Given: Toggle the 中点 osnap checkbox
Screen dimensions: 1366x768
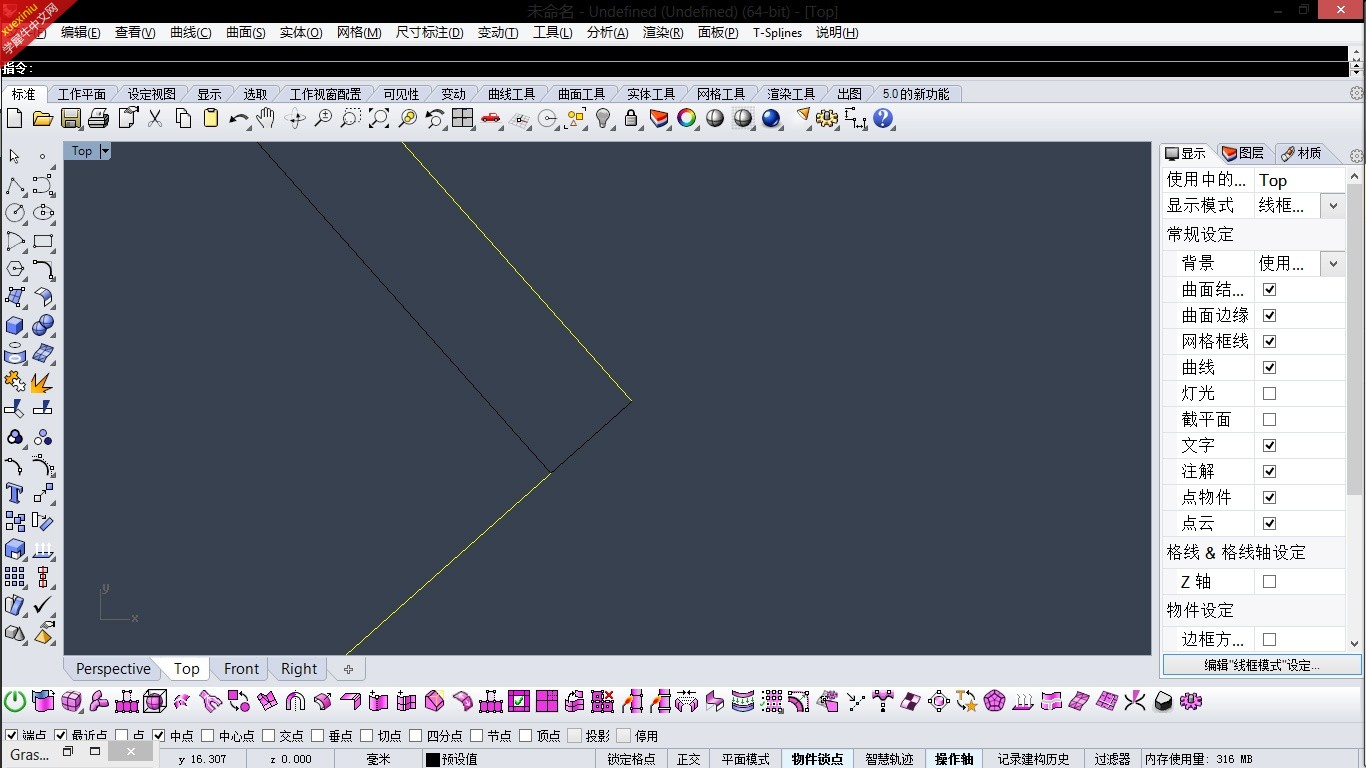Looking at the screenshot, I should [x=159, y=736].
